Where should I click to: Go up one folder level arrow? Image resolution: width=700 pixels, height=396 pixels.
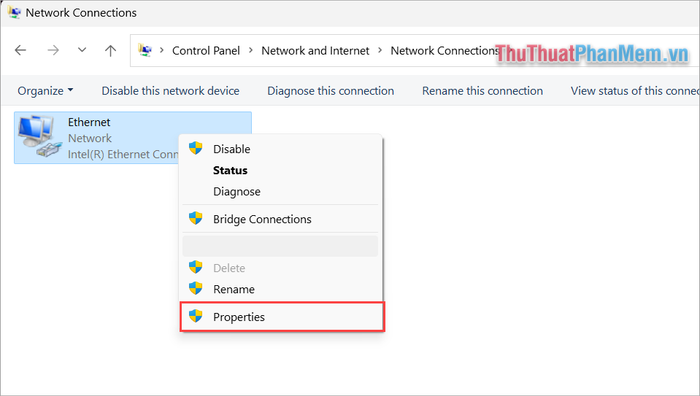[110, 50]
